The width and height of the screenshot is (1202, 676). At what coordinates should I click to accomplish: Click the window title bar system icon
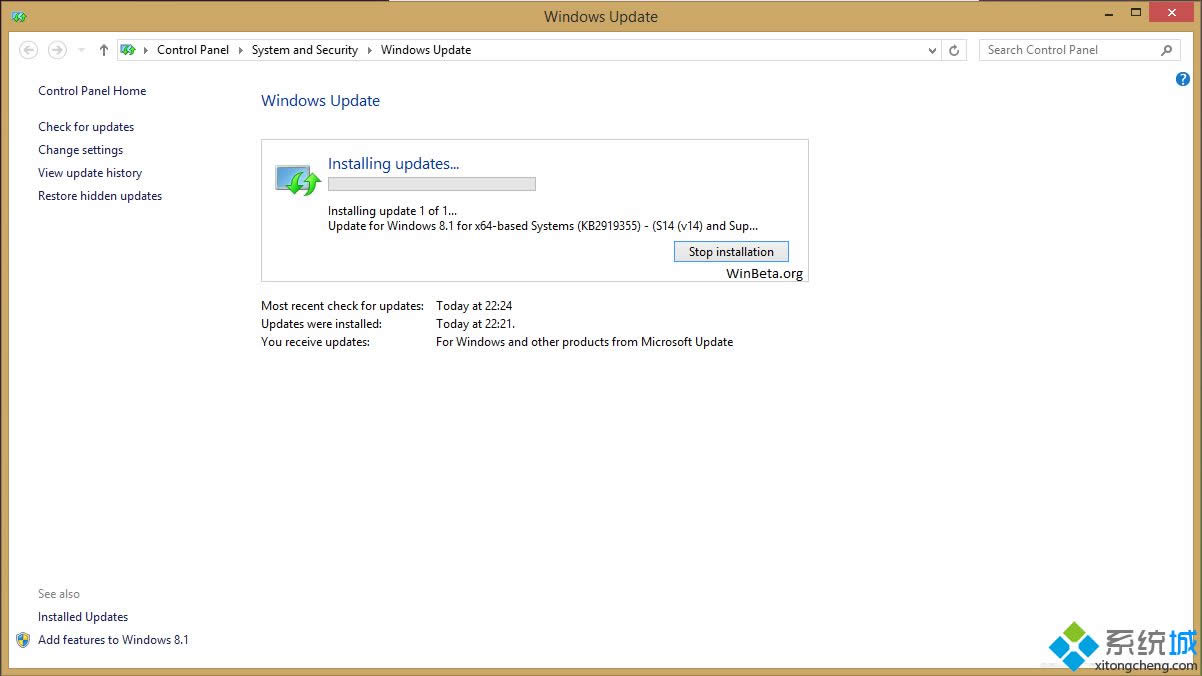tap(19, 16)
